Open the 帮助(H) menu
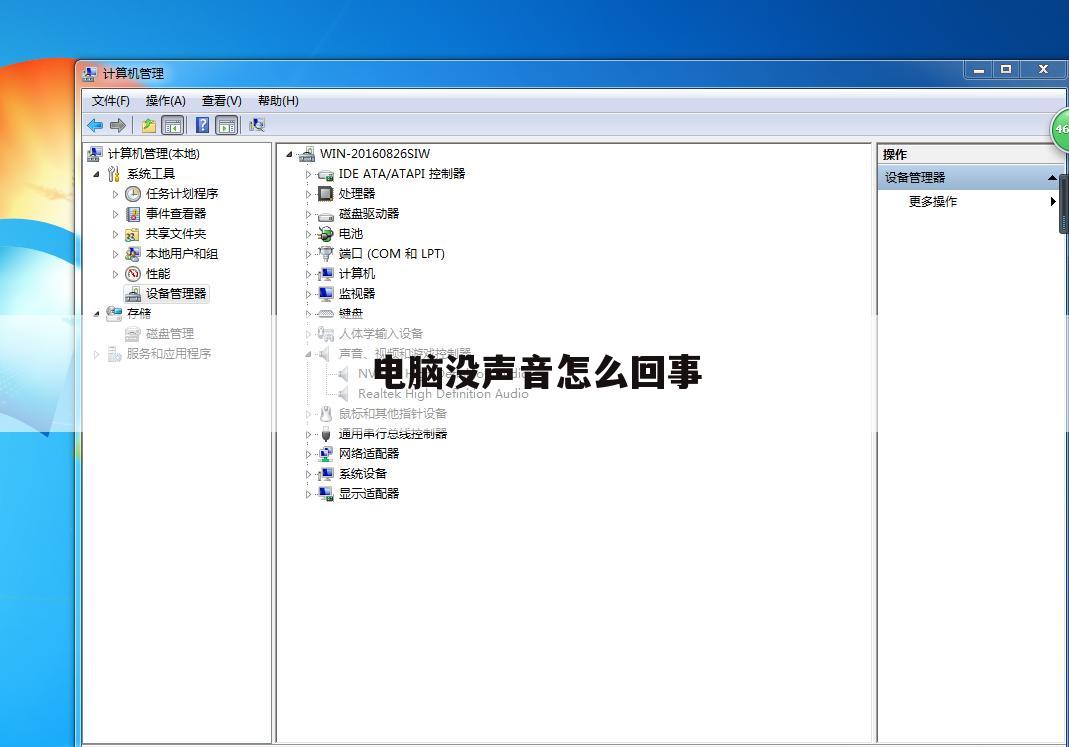The image size is (1069, 747). pos(278,101)
